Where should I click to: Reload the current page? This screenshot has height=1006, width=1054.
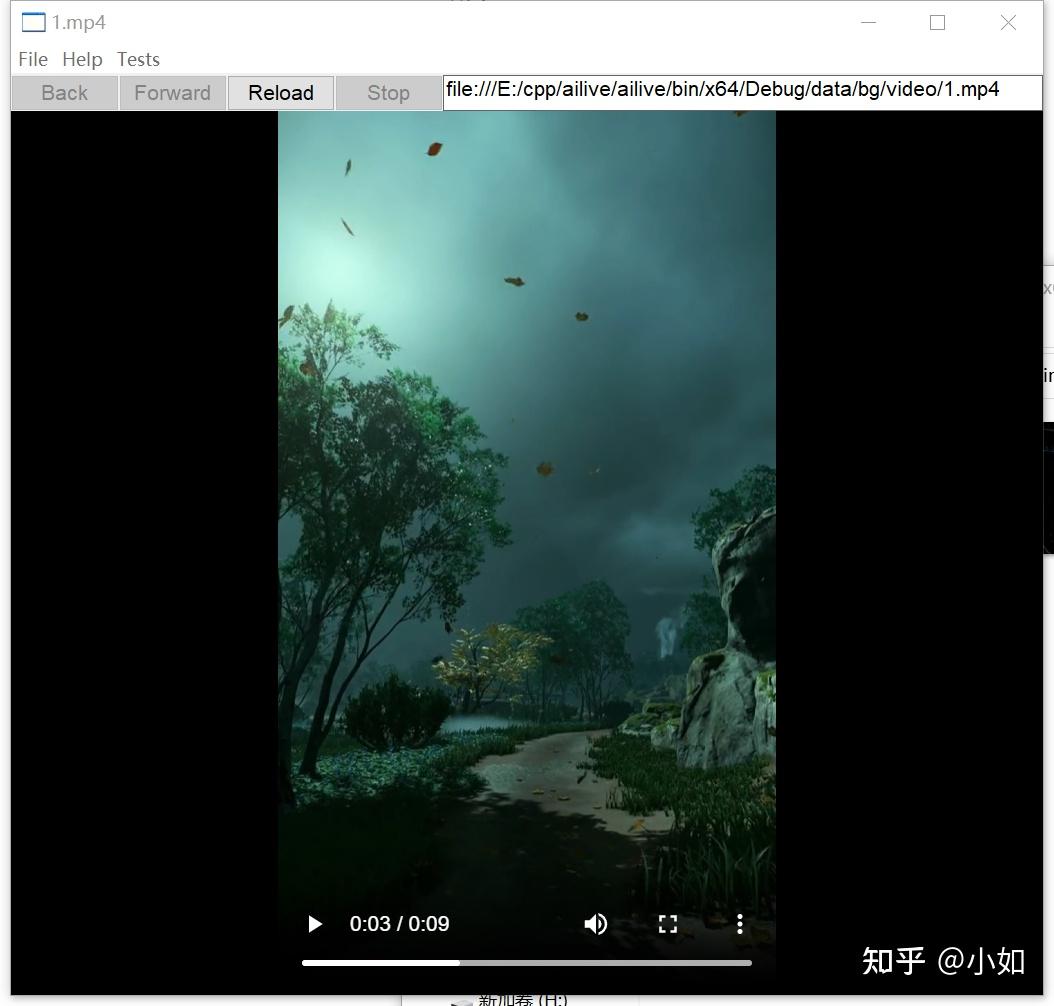tap(281, 93)
